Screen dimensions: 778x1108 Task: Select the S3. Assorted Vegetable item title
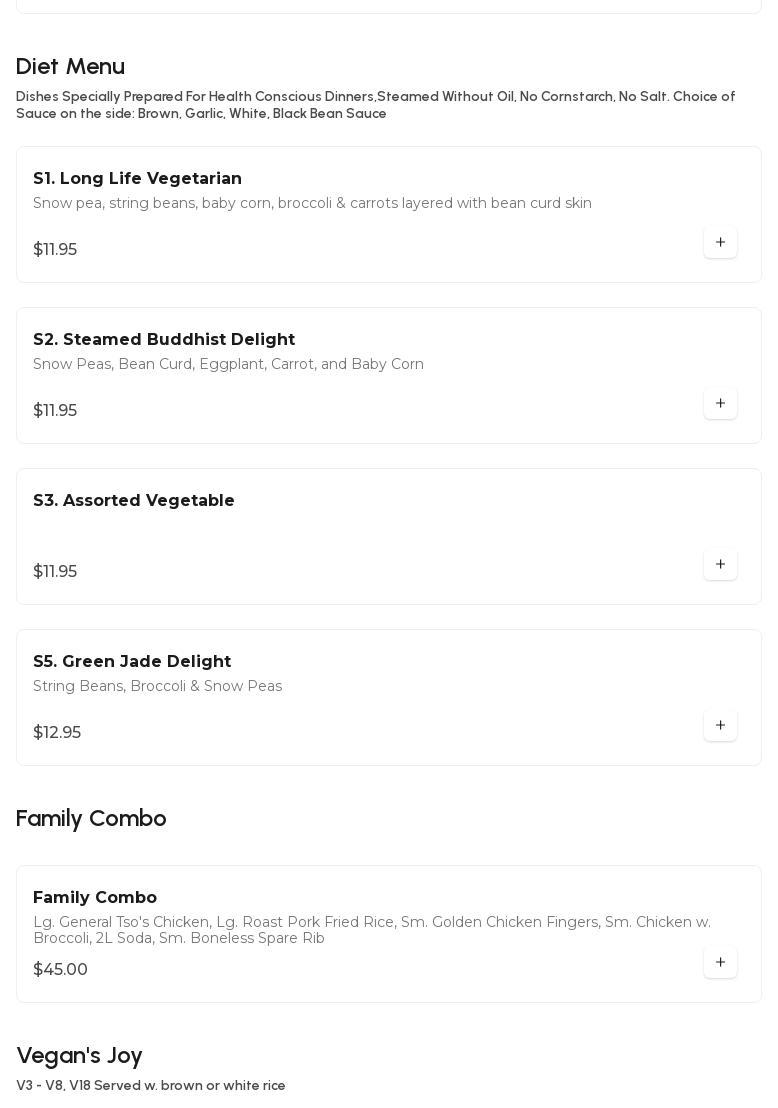[x=134, y=500]
